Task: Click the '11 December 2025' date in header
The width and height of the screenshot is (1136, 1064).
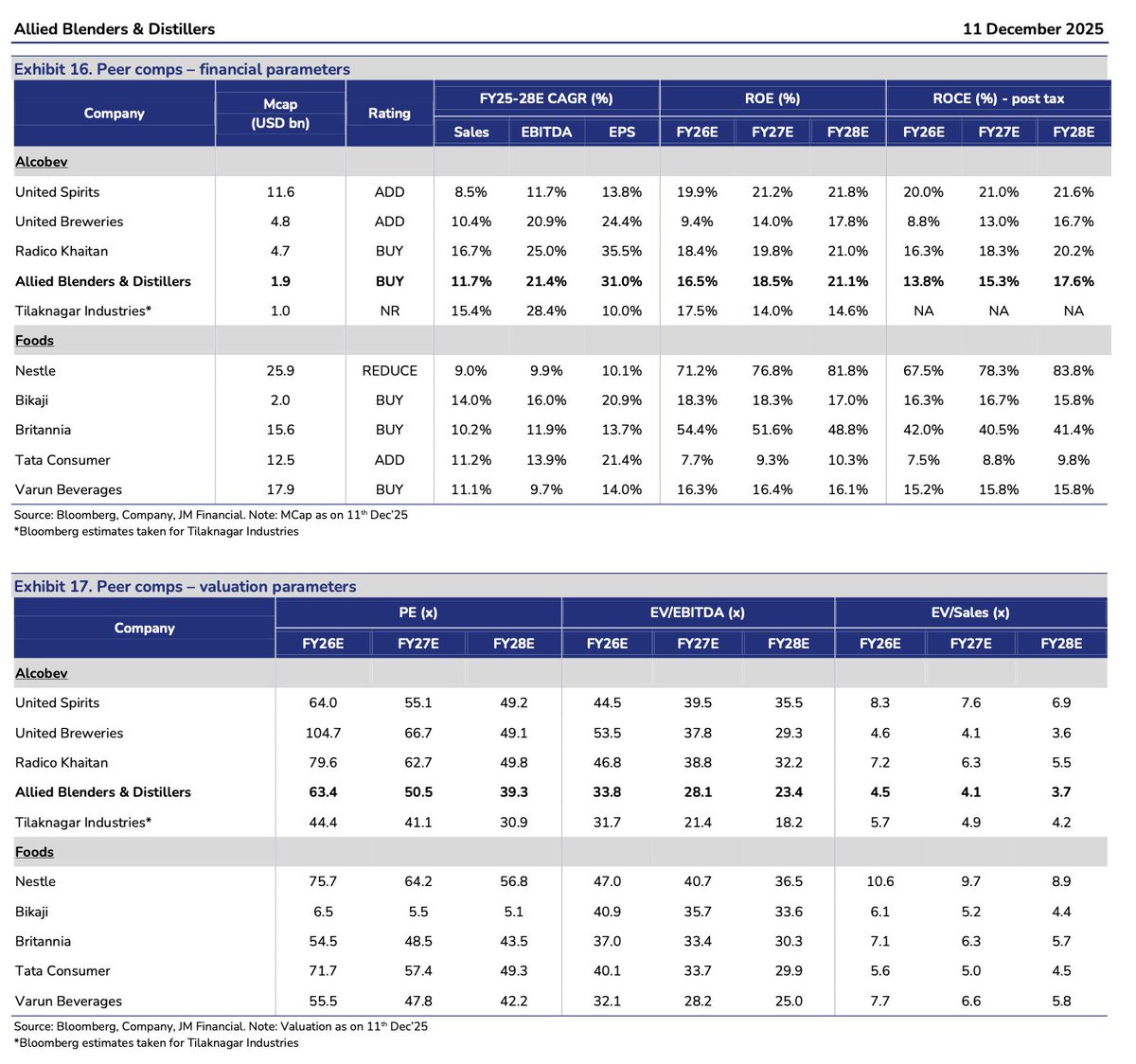Action: tap(1033, 28)
